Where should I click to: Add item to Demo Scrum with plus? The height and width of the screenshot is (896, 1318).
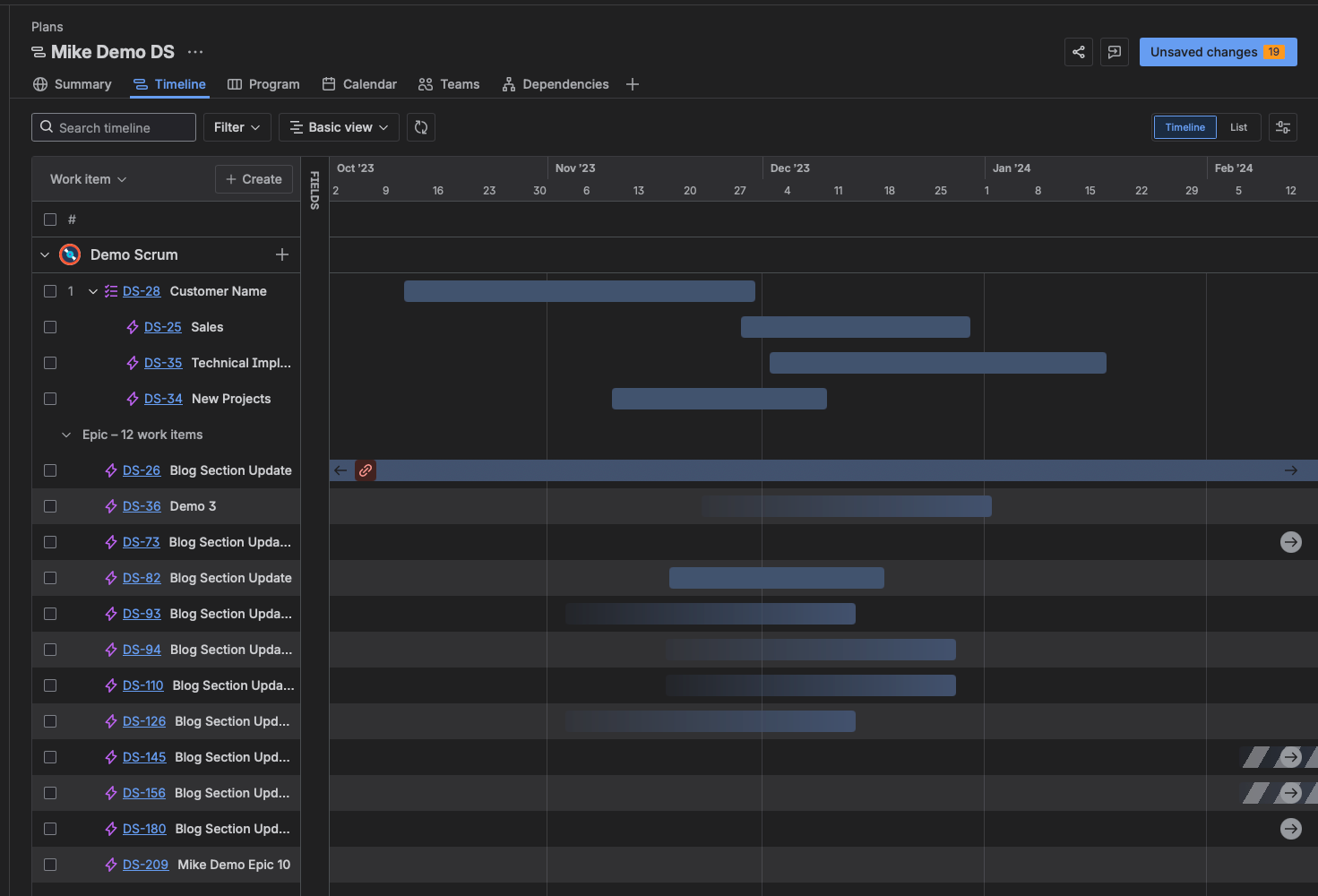[x=282, y=254]
